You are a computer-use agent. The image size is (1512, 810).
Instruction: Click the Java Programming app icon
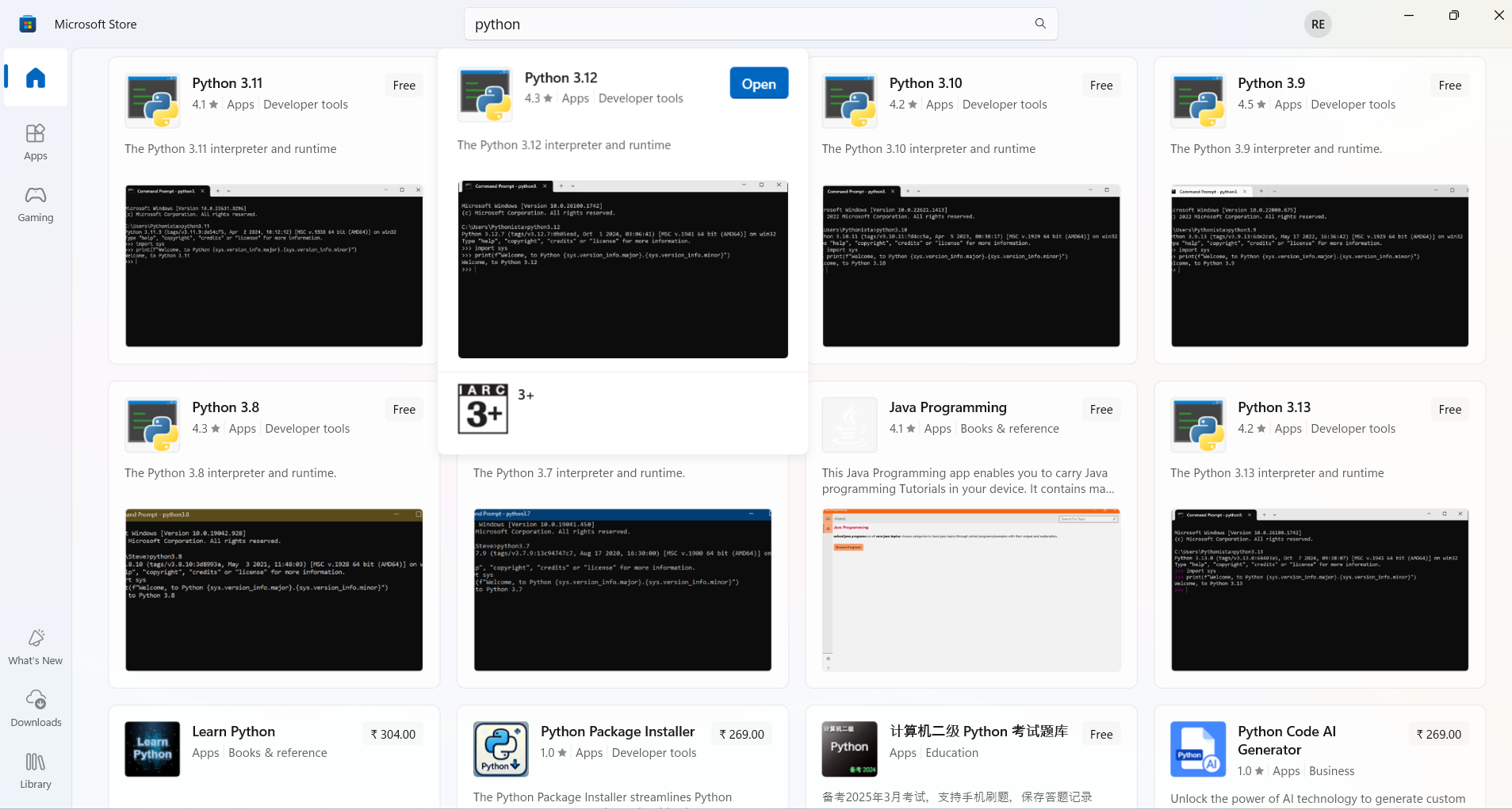(849, 425)
